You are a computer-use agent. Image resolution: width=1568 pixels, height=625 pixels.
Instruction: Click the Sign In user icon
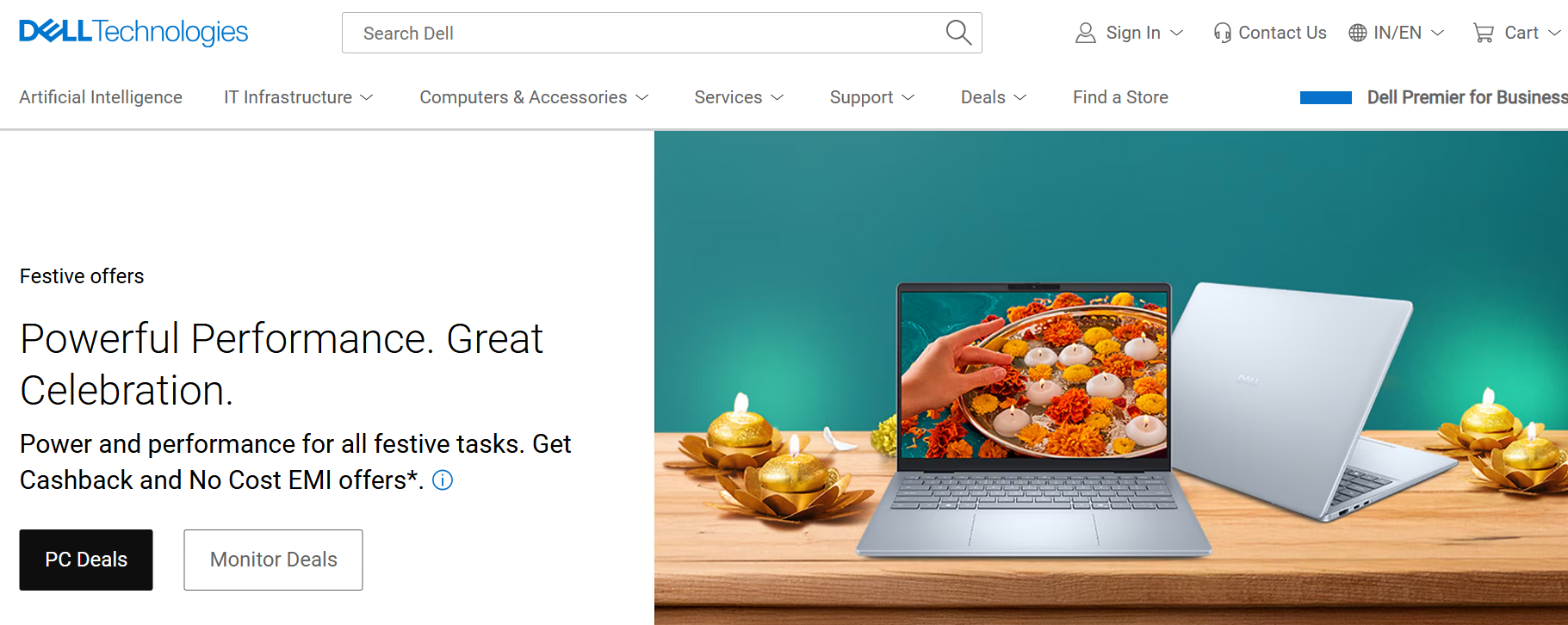pos(1086,33)
